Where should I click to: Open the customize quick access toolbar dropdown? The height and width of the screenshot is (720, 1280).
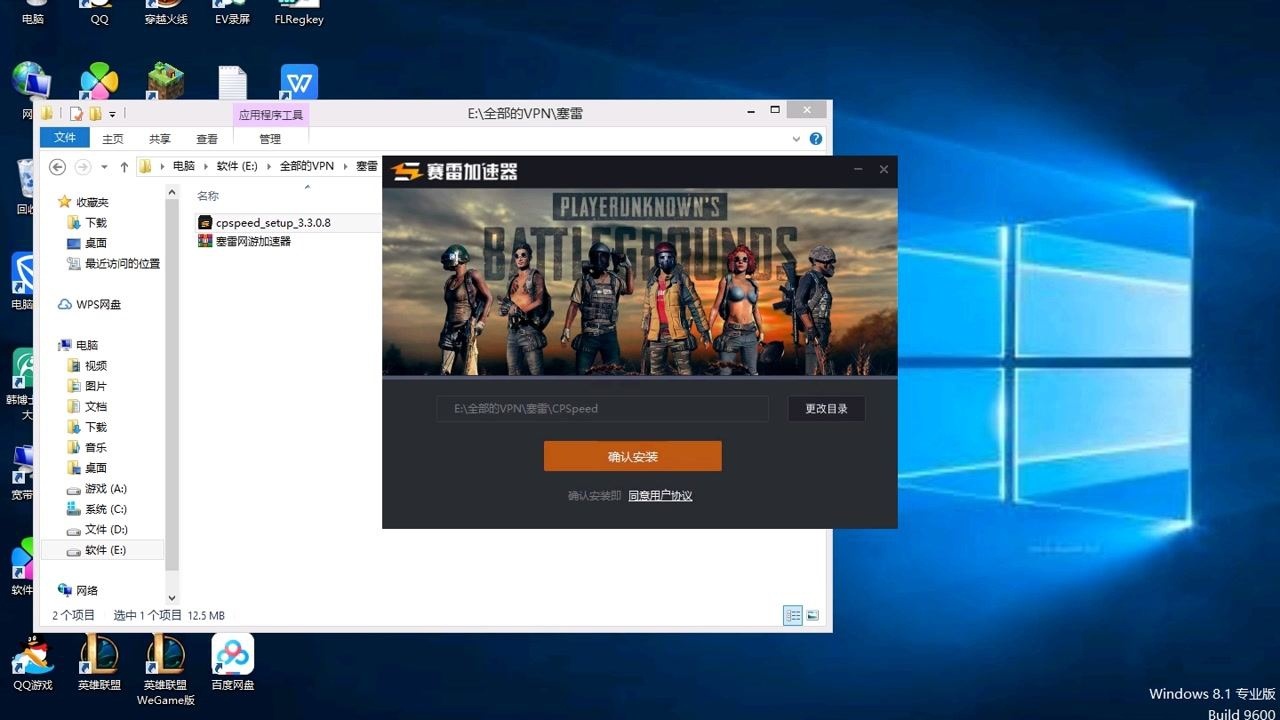(x=112, y=114)
